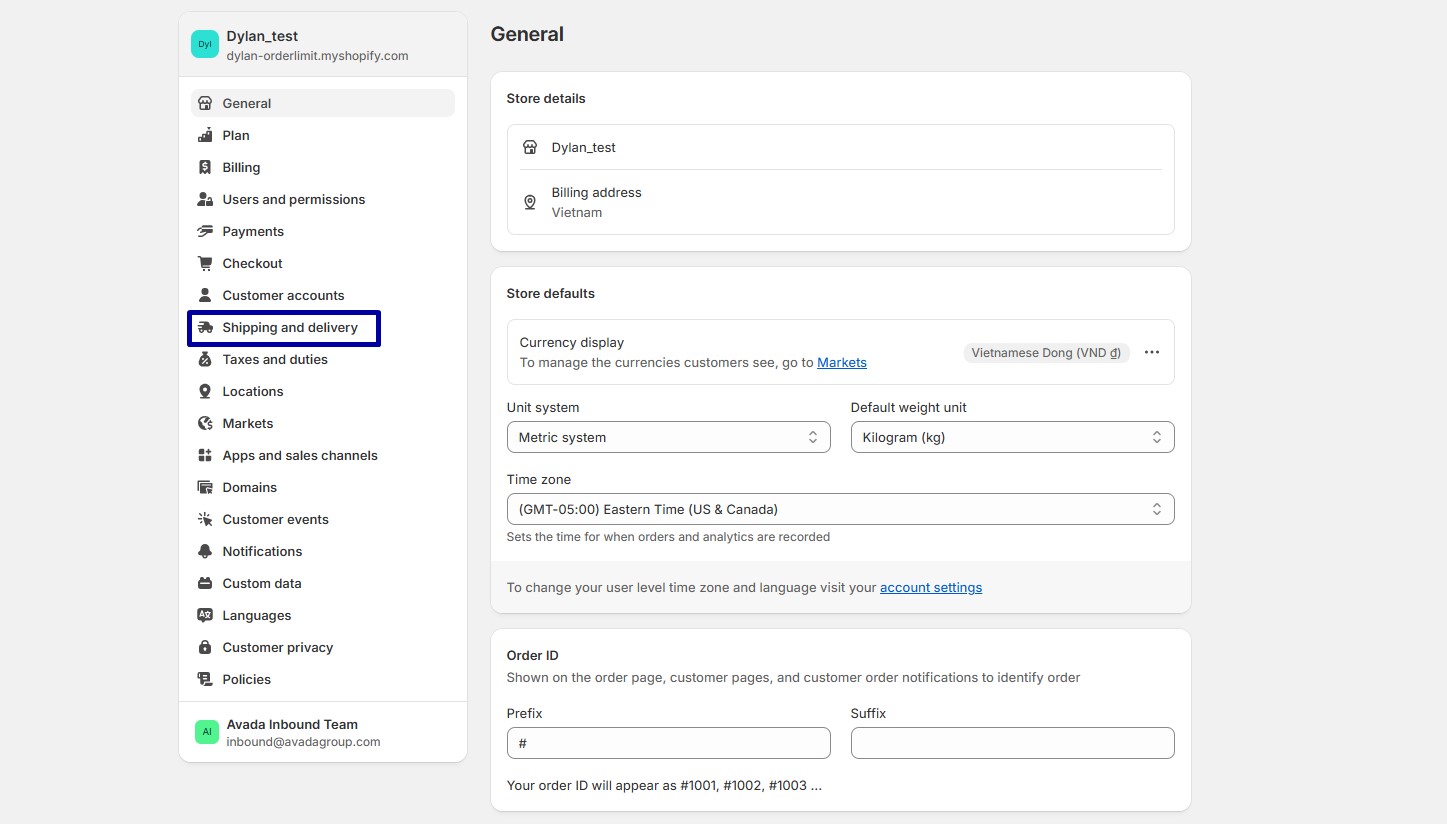
Task: Click the Vietnamese Dong currency badge
Action: coord(1046,352)
